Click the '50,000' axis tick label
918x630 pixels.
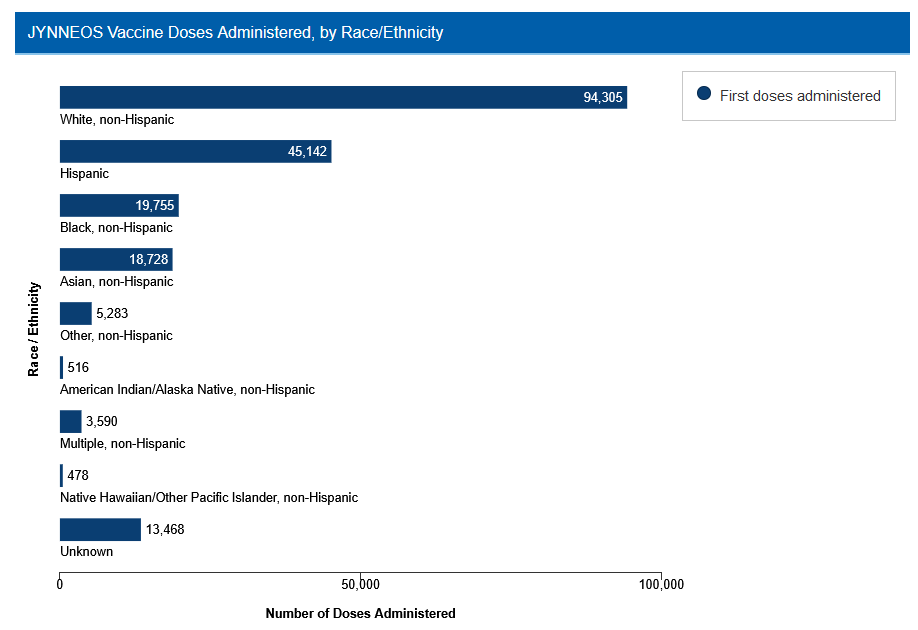[x=361, y=584]
